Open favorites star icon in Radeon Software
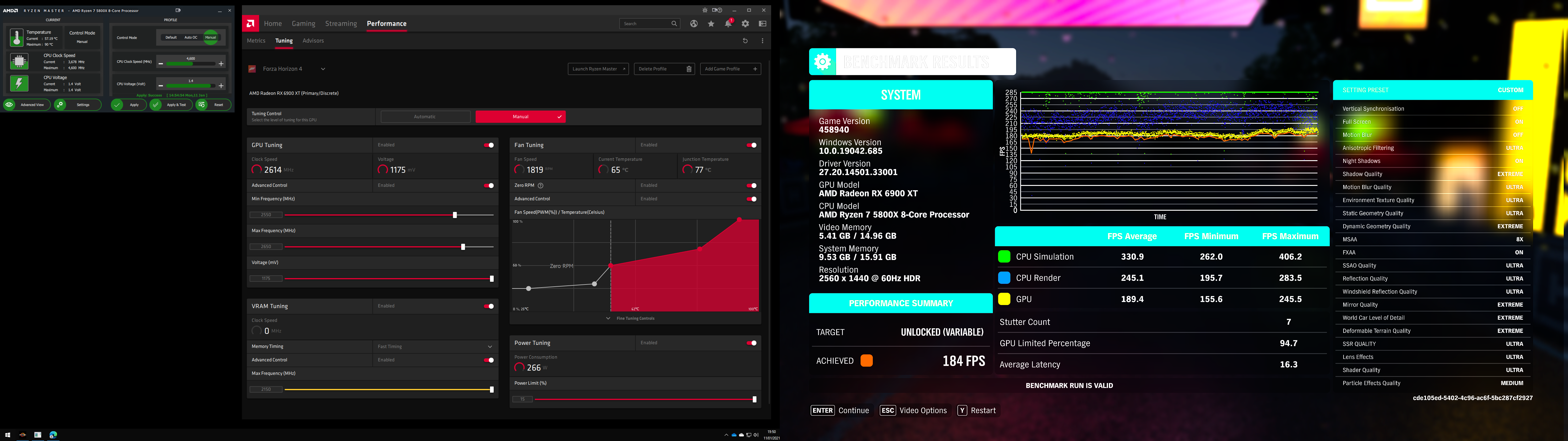The height and width of the screenshot is (441, 1568). tap(711, 24)
